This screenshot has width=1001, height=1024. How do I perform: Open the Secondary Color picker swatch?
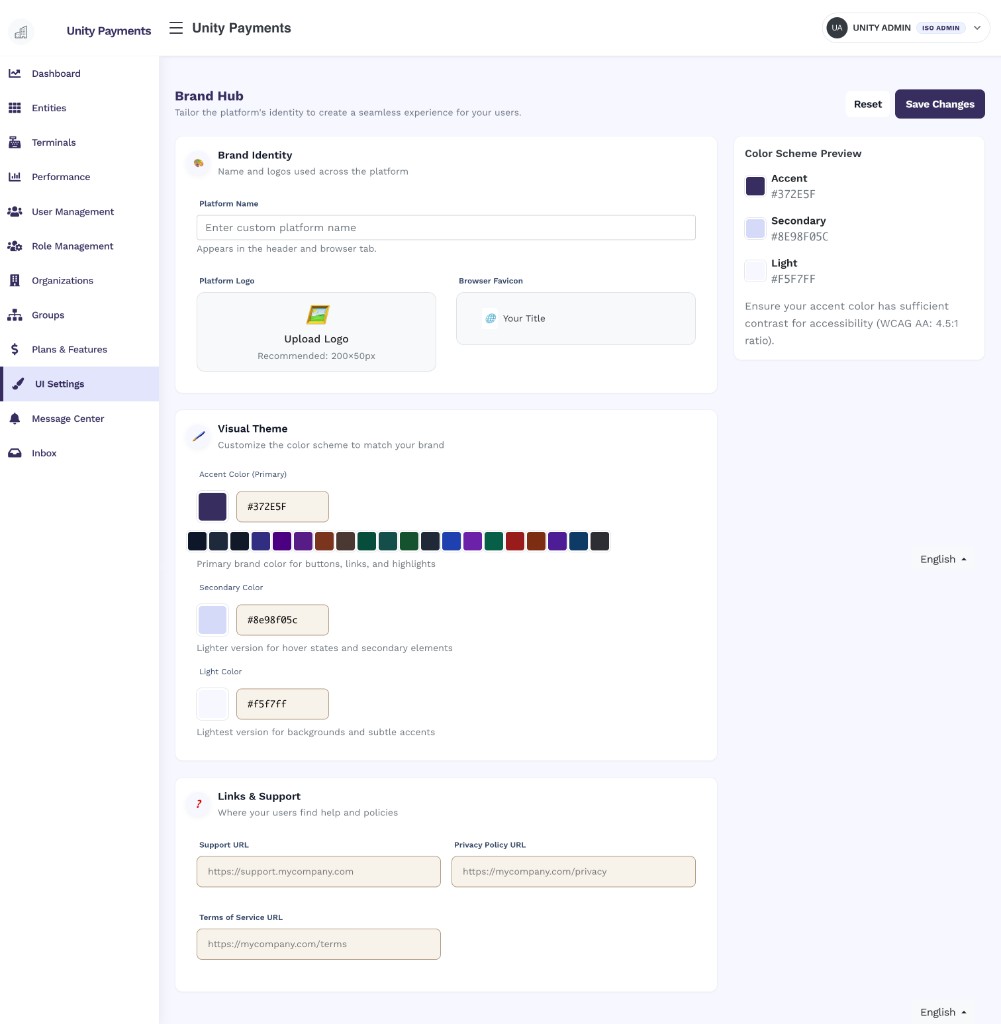coord(212,620)
